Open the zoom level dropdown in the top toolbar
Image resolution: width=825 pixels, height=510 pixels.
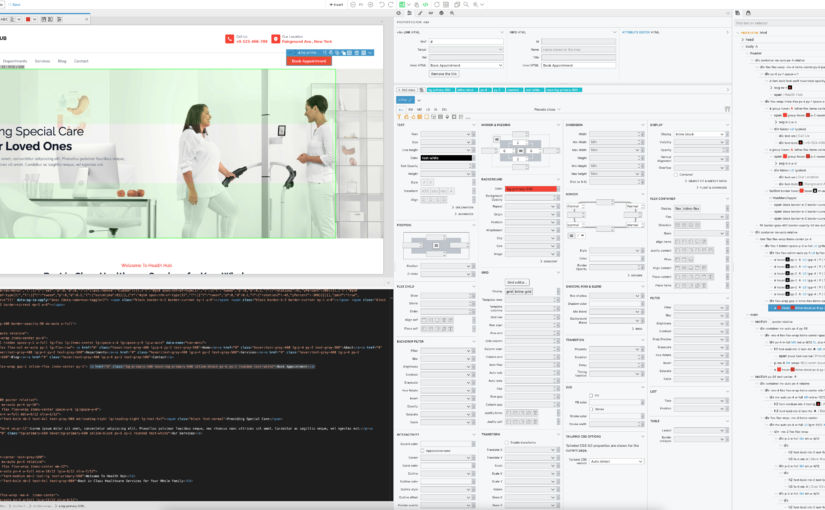478,4
